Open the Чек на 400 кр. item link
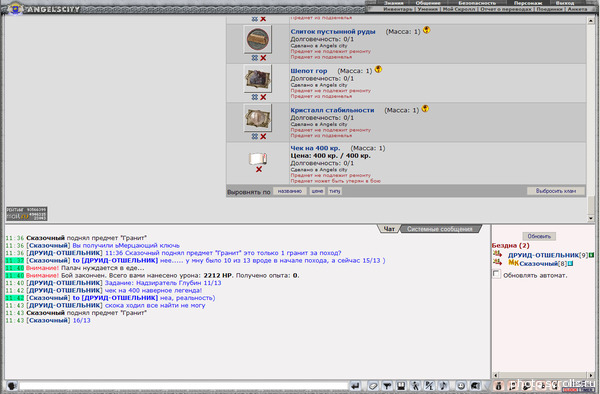The width and height of the screenshot is (600, 394). pos(315,148)
